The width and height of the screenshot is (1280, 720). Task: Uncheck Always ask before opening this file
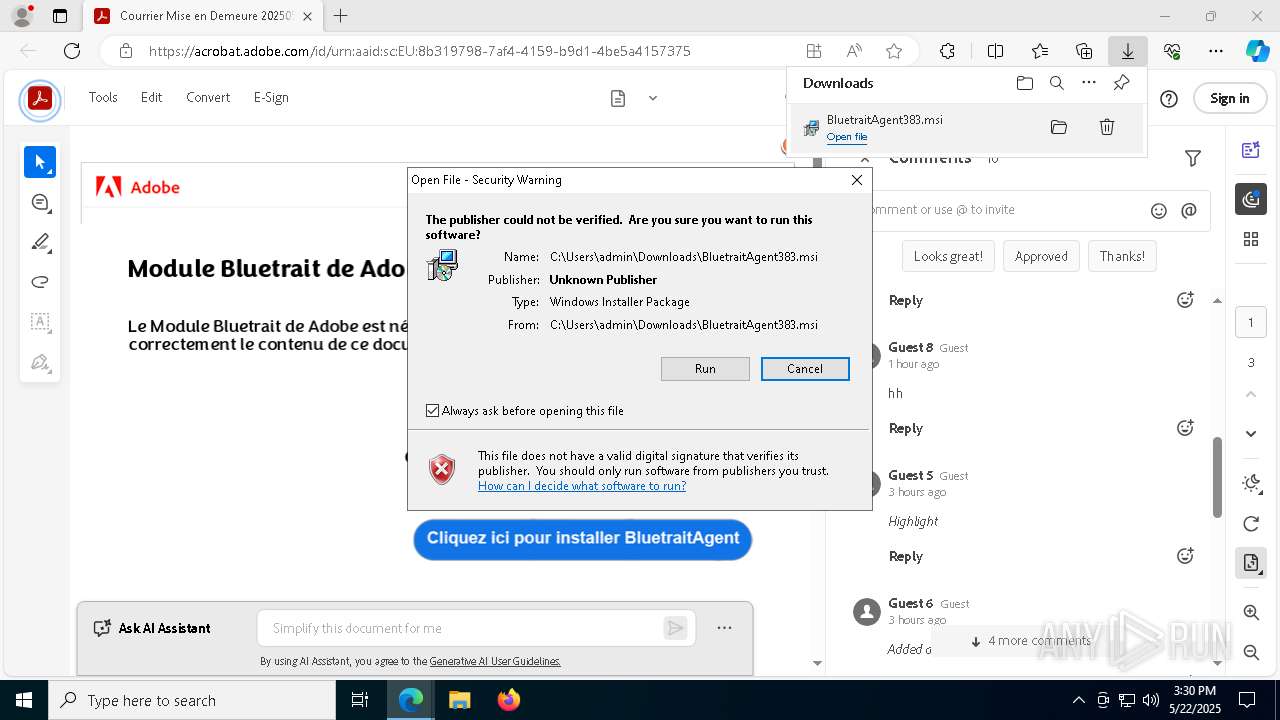(x=433, y=411)
